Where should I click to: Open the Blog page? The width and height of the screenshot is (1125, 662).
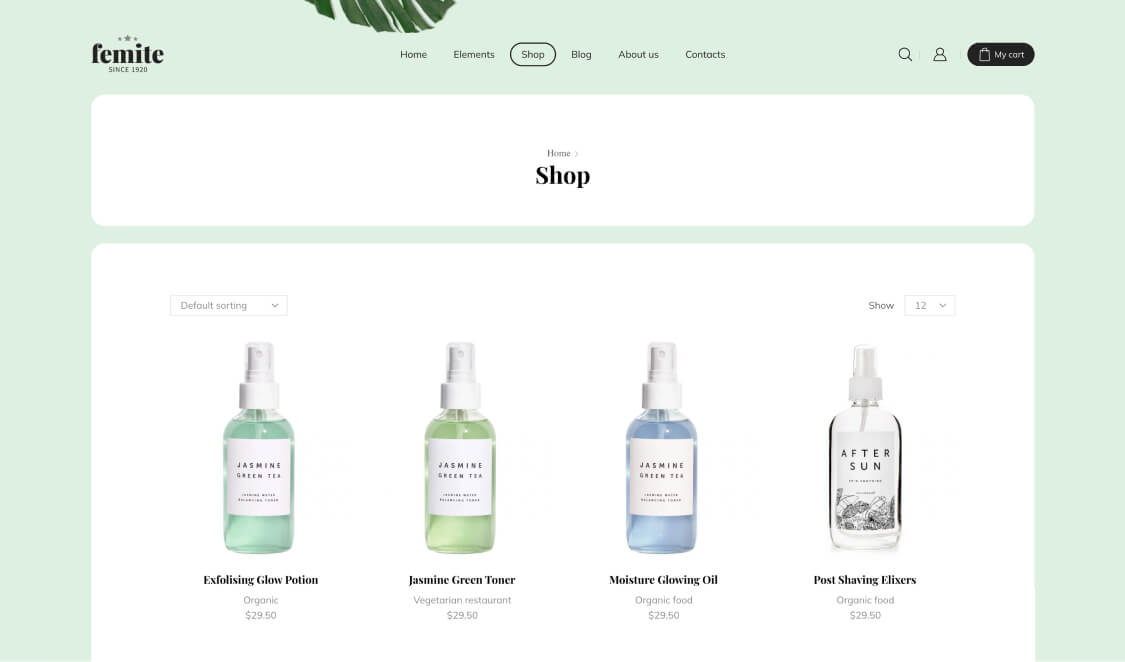[581, 55]
